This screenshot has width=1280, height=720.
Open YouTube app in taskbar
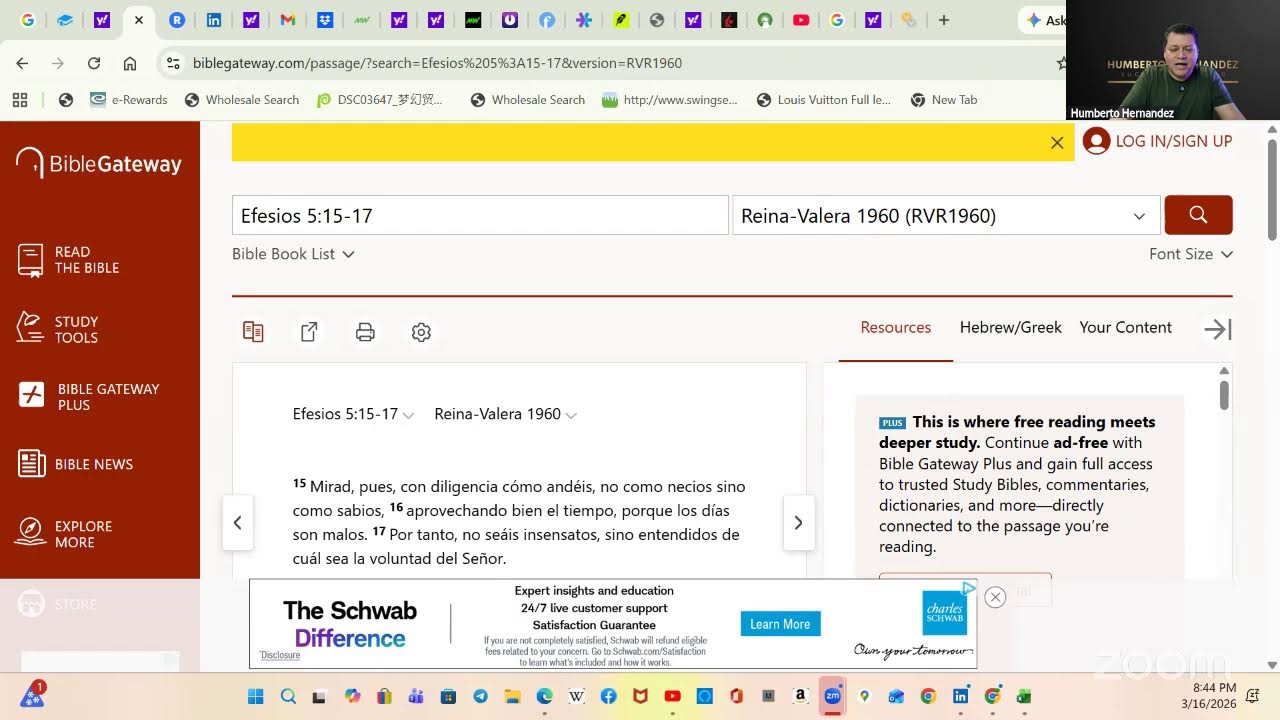672,696
